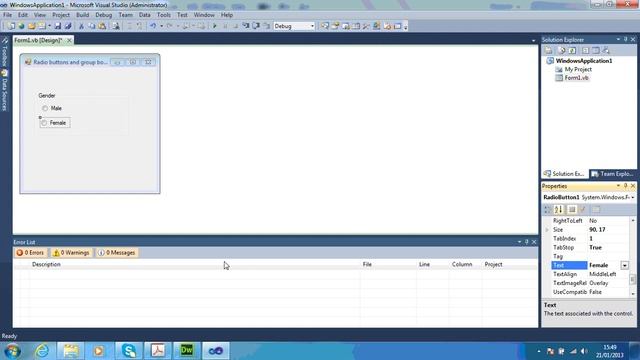The height and width of the screenshot is (360, 640).
Task: Click the Gender group box label
Action: click(47, 96)
